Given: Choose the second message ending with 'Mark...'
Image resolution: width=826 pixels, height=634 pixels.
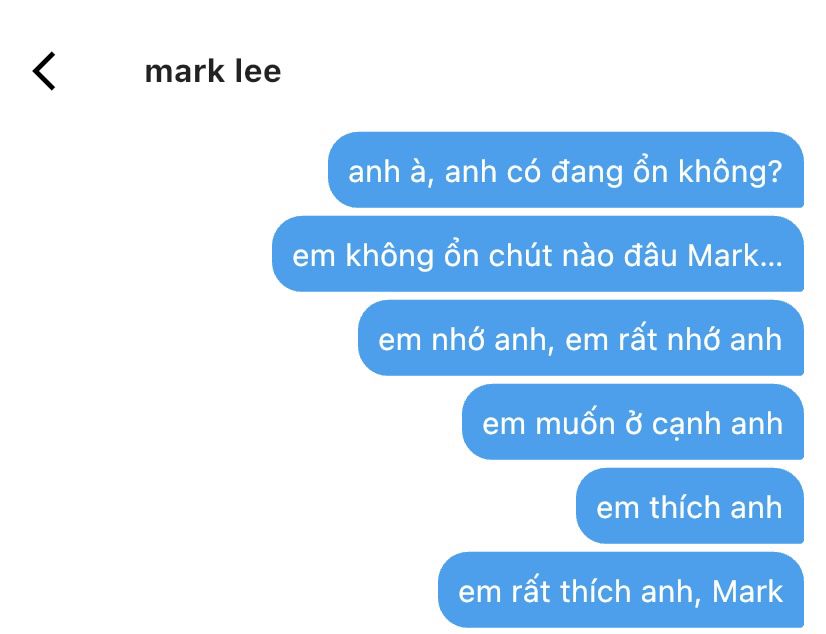Looking at the screenshot, I should tap(538, 254).
